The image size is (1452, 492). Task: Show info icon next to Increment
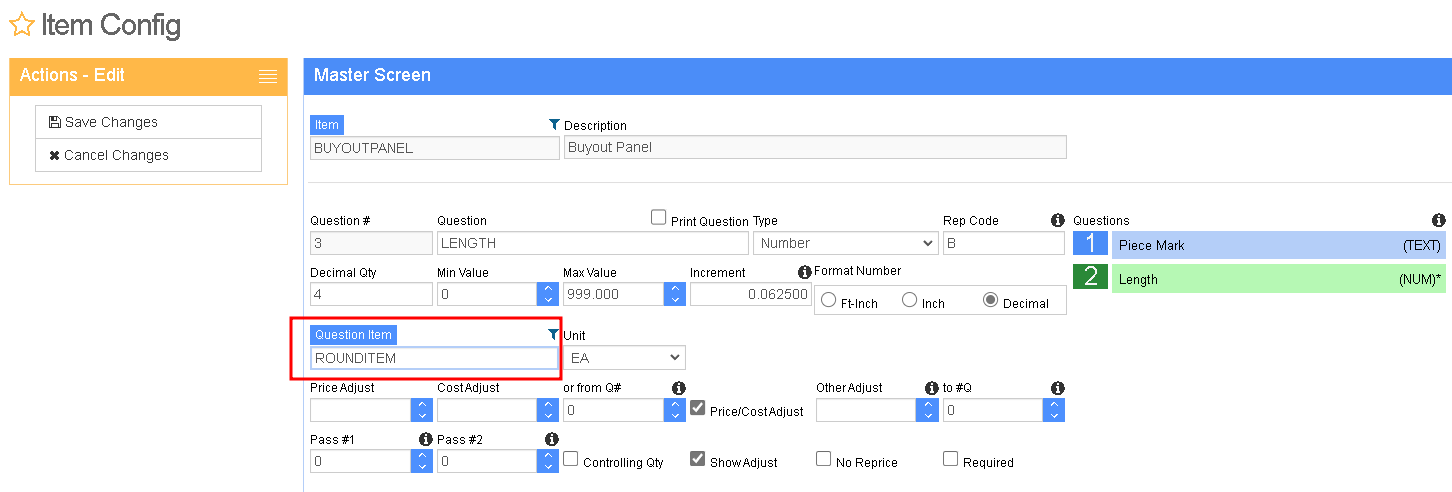[x=805, y=272]
